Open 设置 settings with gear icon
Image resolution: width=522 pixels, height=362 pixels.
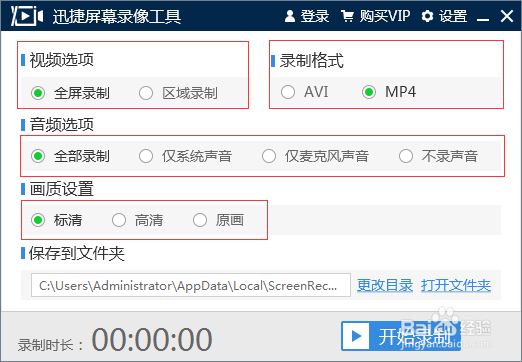coord(444,16)
